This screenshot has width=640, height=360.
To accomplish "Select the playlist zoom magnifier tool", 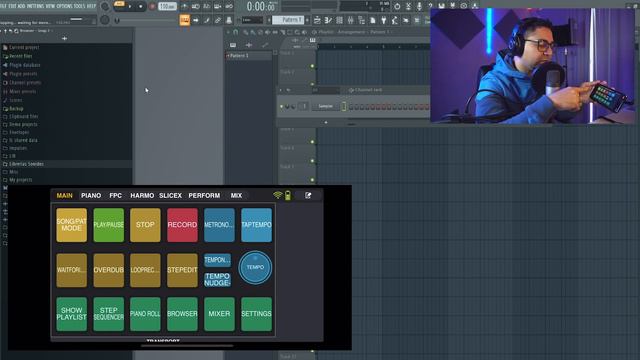I will (297, 32).
